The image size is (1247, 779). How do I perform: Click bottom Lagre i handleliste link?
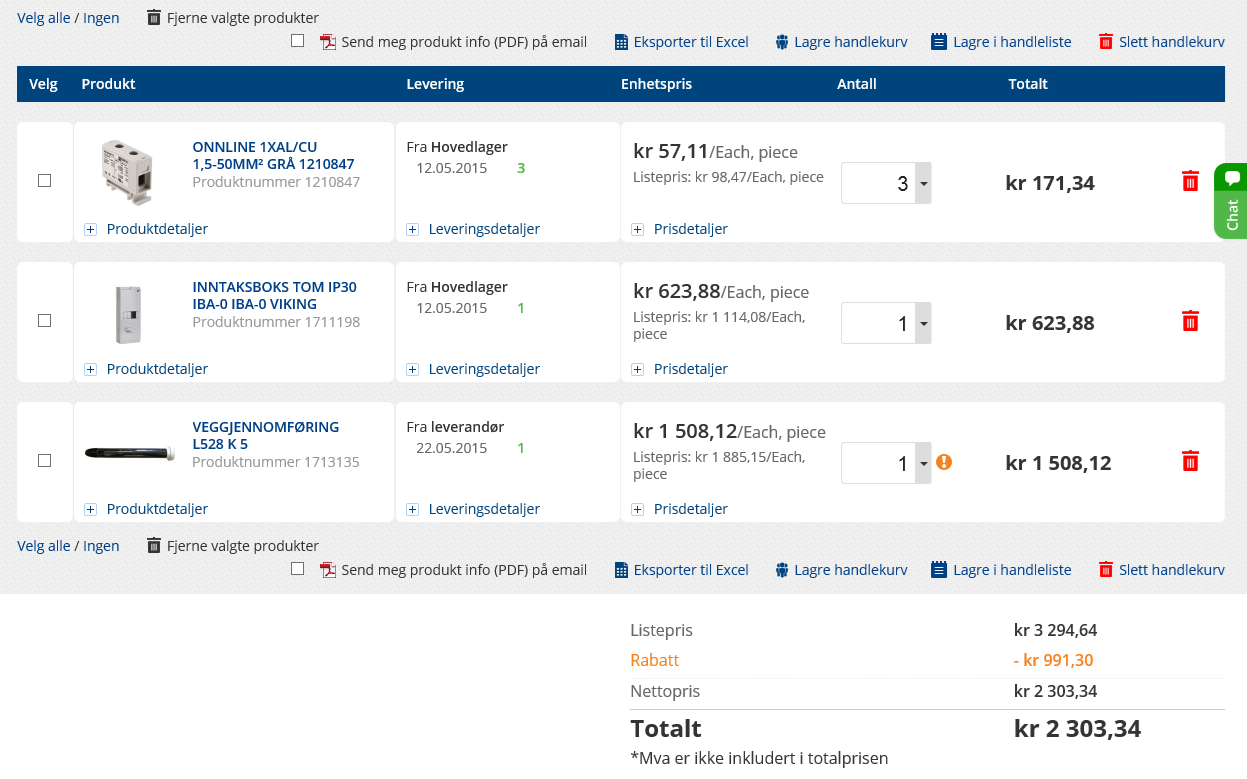[x=1011, y=570]
